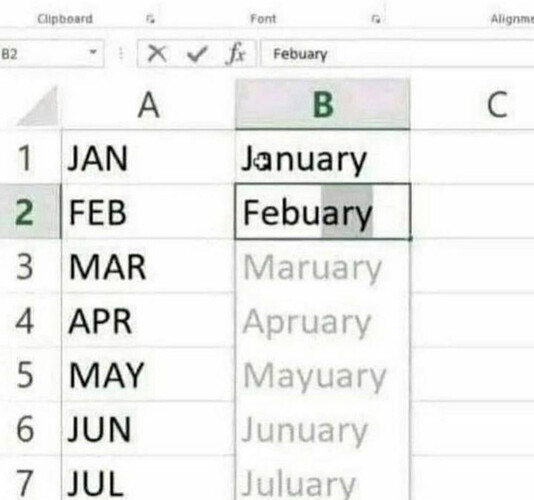The width and height of the screenshot is (534, 500).
Task: Click the fill handle of cell B2
Action: pos(410,239)
